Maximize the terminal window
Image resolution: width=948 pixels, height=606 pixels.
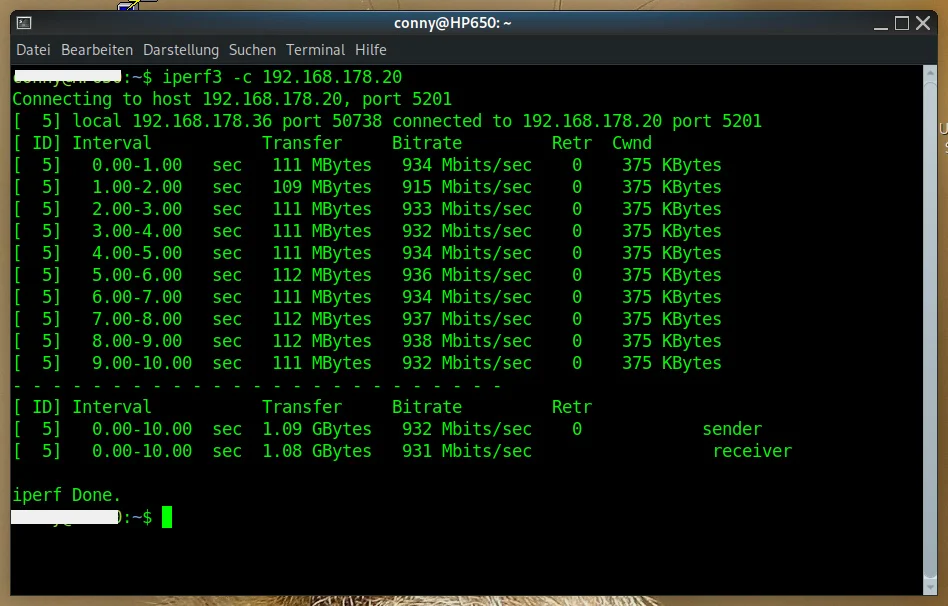pyautogui.click(x=902, y=24)
